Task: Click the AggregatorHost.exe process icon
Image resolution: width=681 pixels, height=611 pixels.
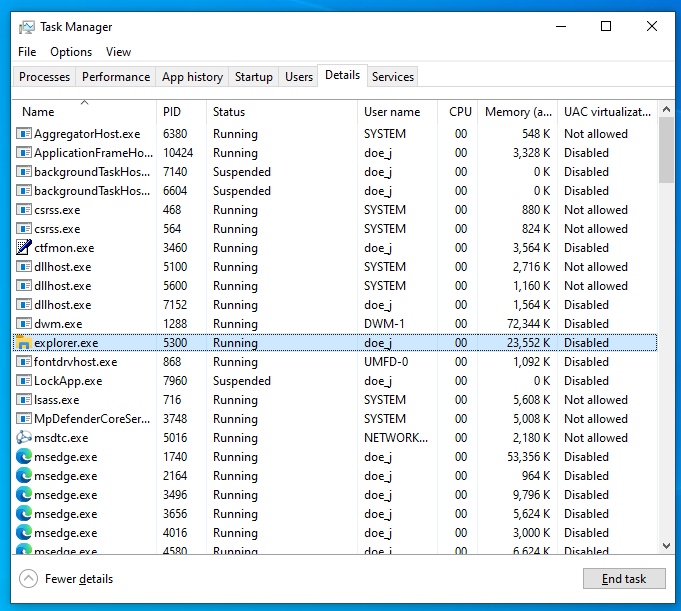Action: point(24,133)
